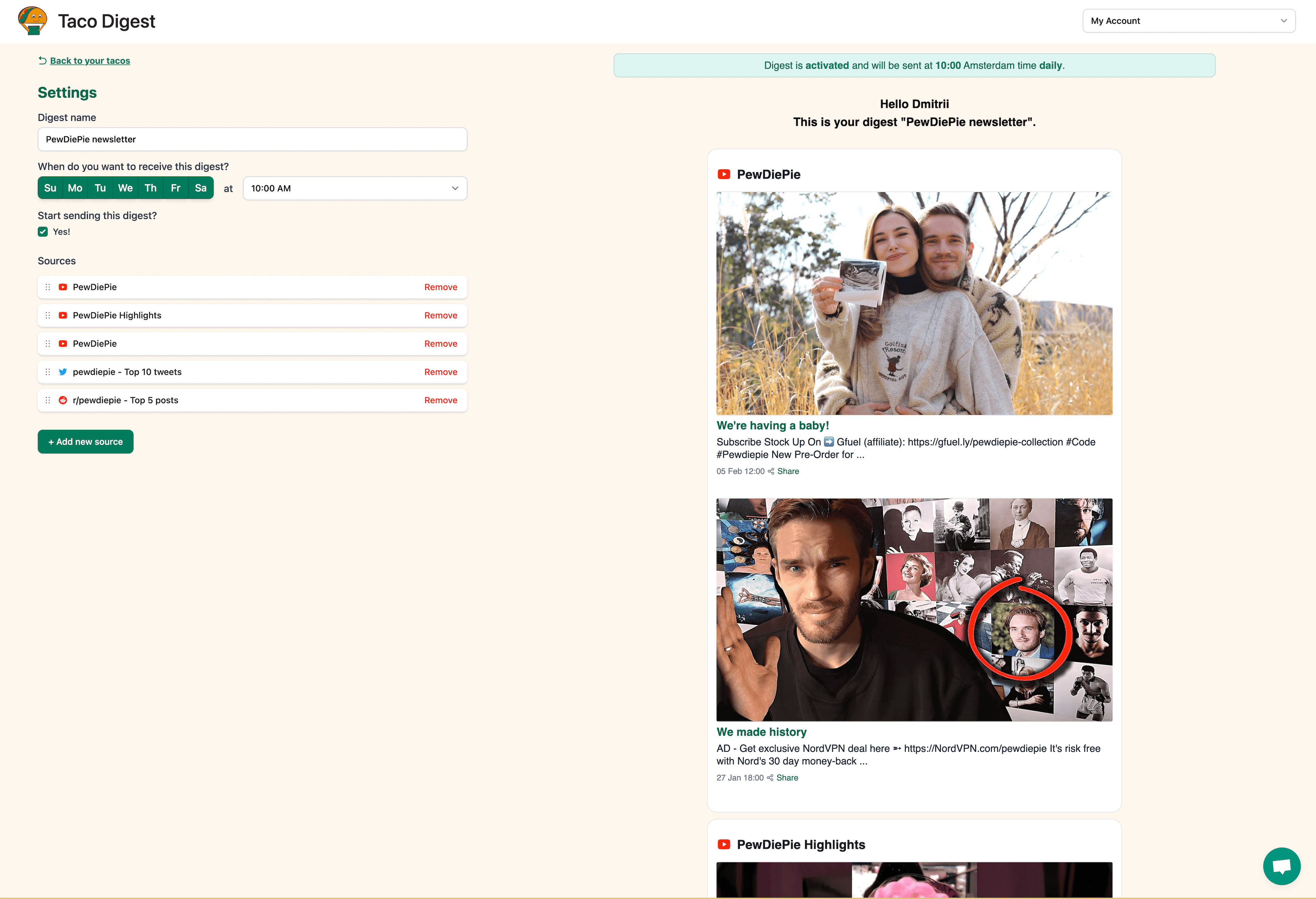This screenshot has width=1316, height=899.
Task: Click the r/pewdiepie - Top 5 posts label
Action: 126,400
